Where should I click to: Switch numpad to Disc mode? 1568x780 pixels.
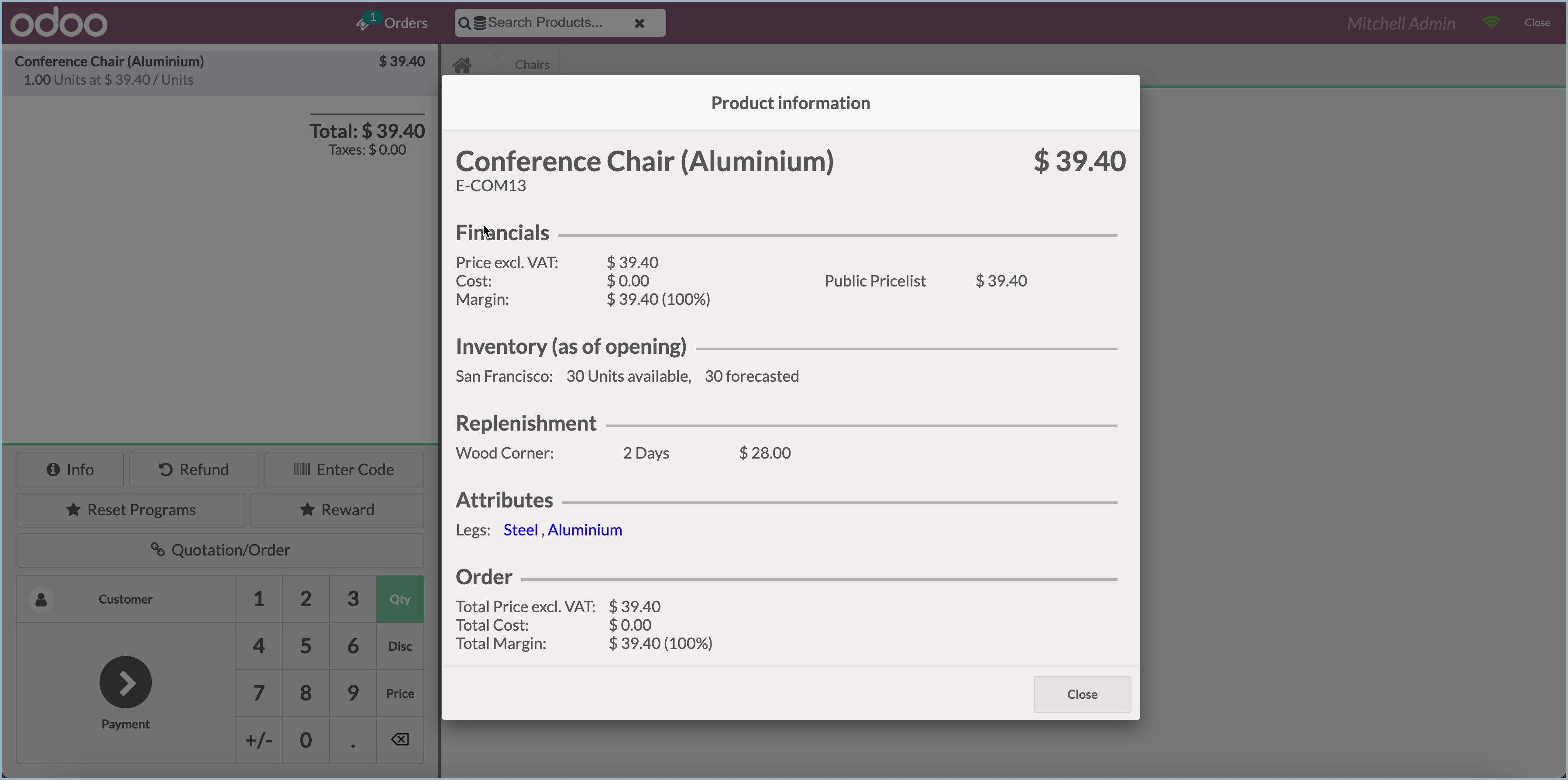[400, 647]
